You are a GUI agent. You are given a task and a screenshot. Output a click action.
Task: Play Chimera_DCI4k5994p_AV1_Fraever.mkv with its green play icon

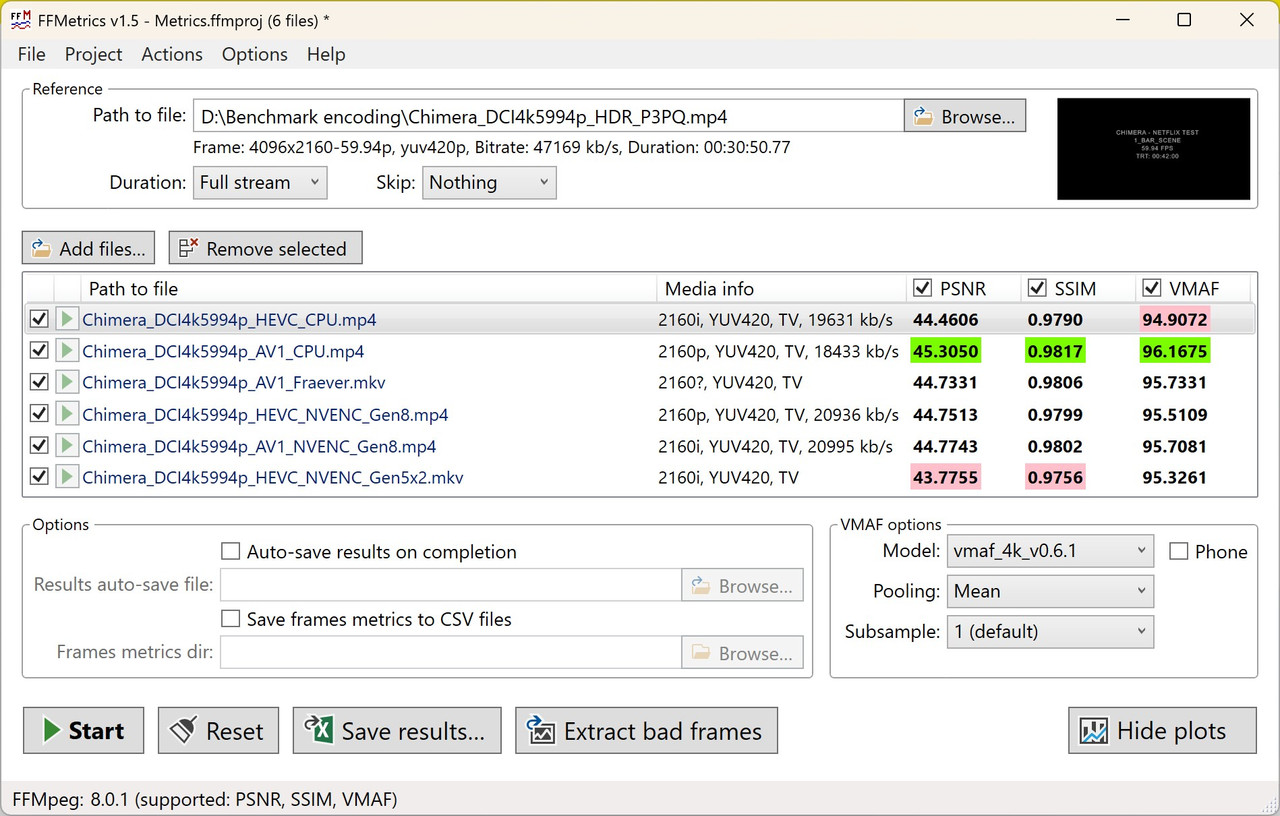pyautogui.click(x=66, y=383)
